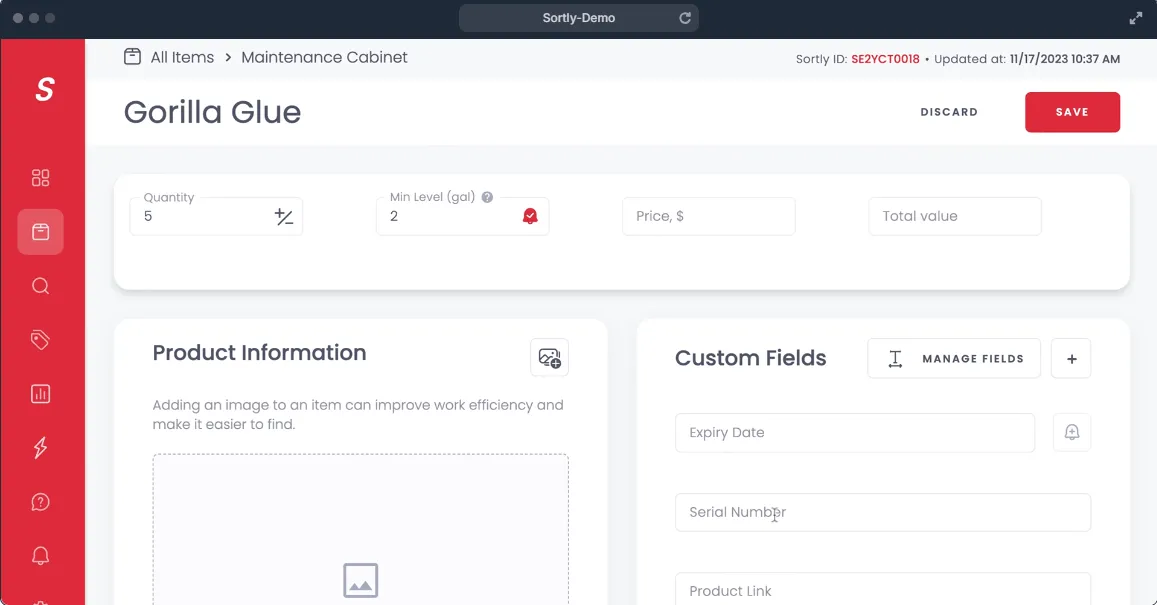1157x605 pixels.
Task: Click the Sortly-Demo address bar
Action: coord(578,18)
